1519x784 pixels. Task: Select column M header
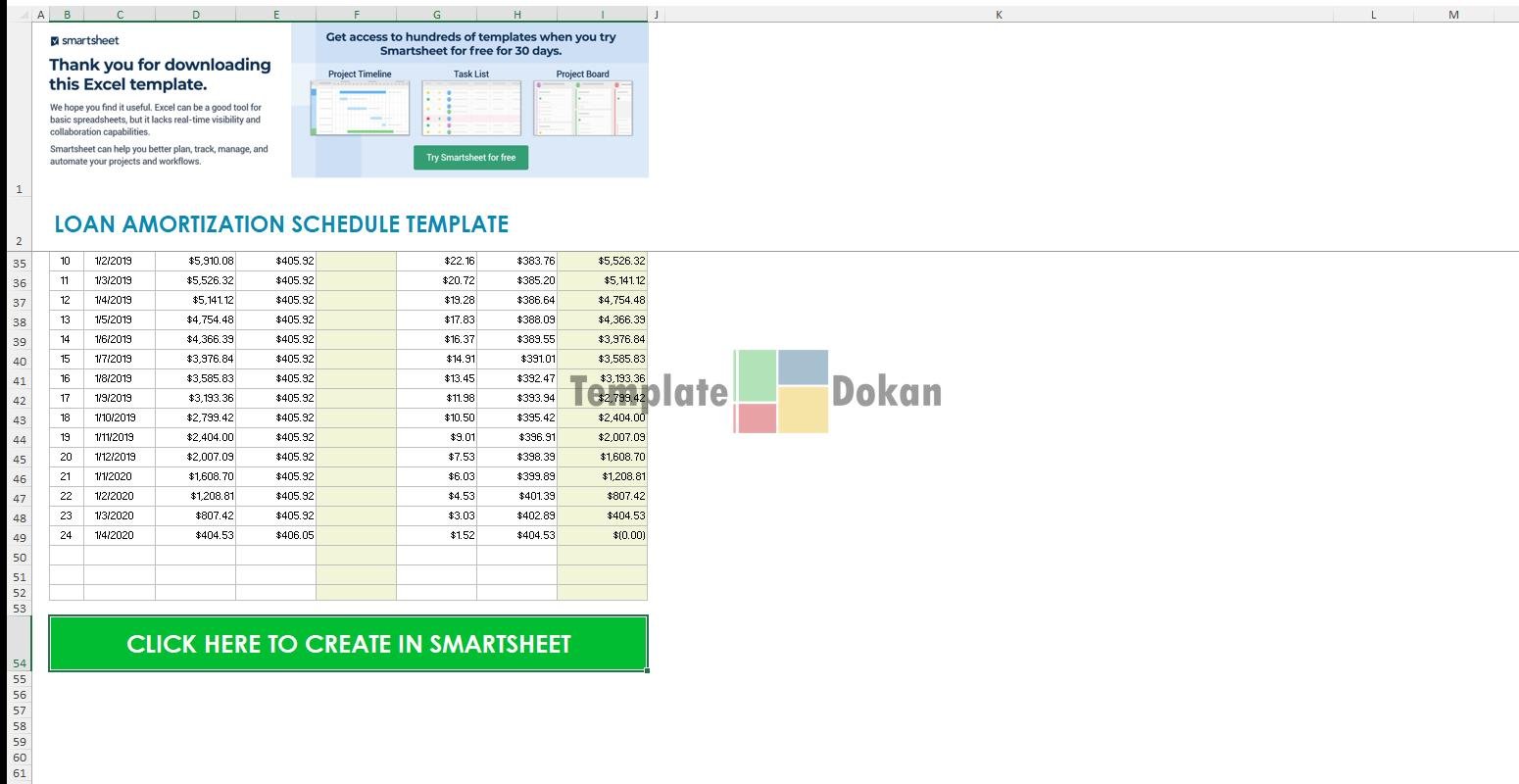[1452, 15]
